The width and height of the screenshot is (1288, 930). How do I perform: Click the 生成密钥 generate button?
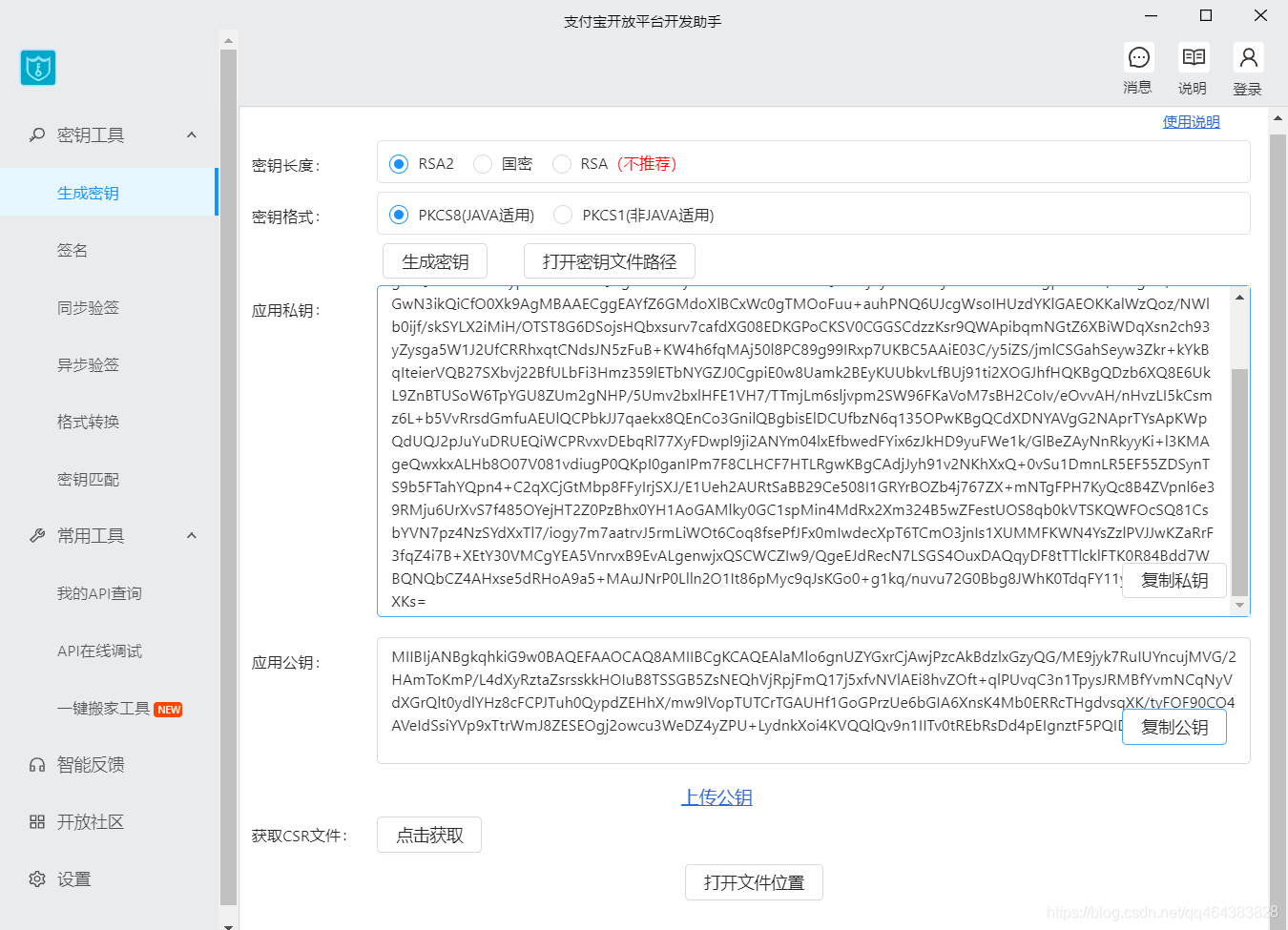(x=435, y=261)
